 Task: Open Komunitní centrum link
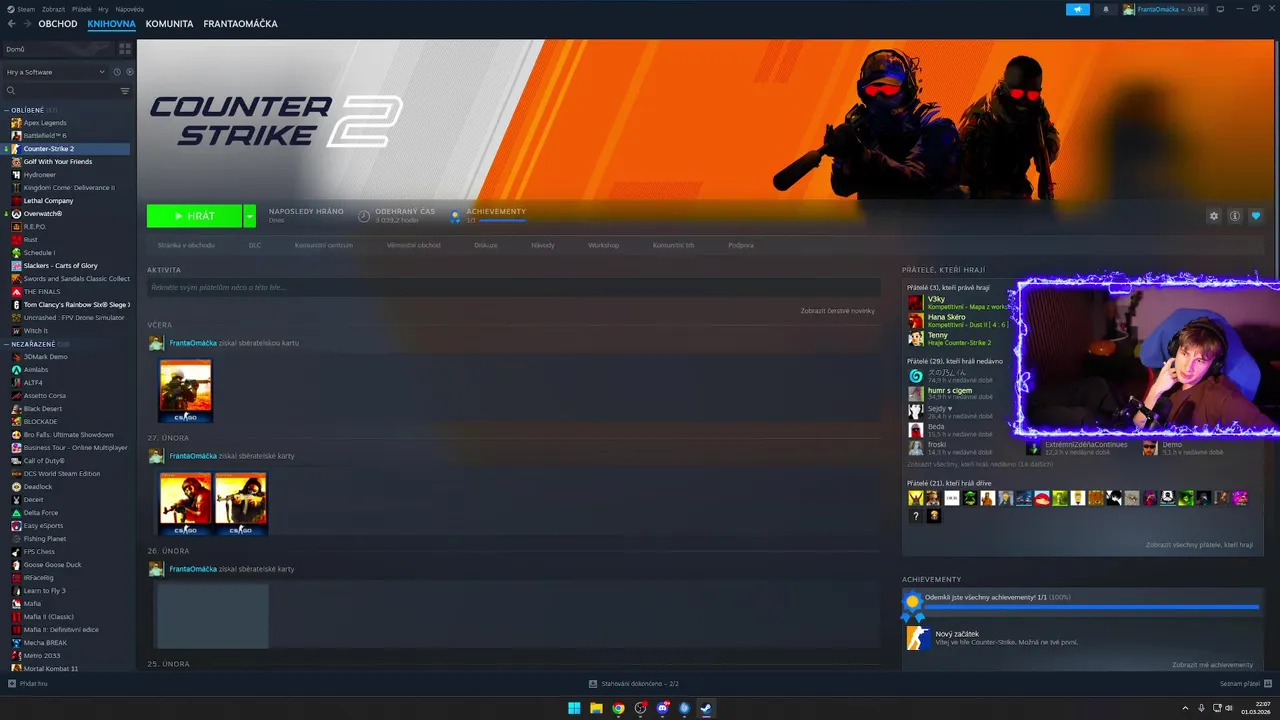pyautogui.click(x=324, y=245)
